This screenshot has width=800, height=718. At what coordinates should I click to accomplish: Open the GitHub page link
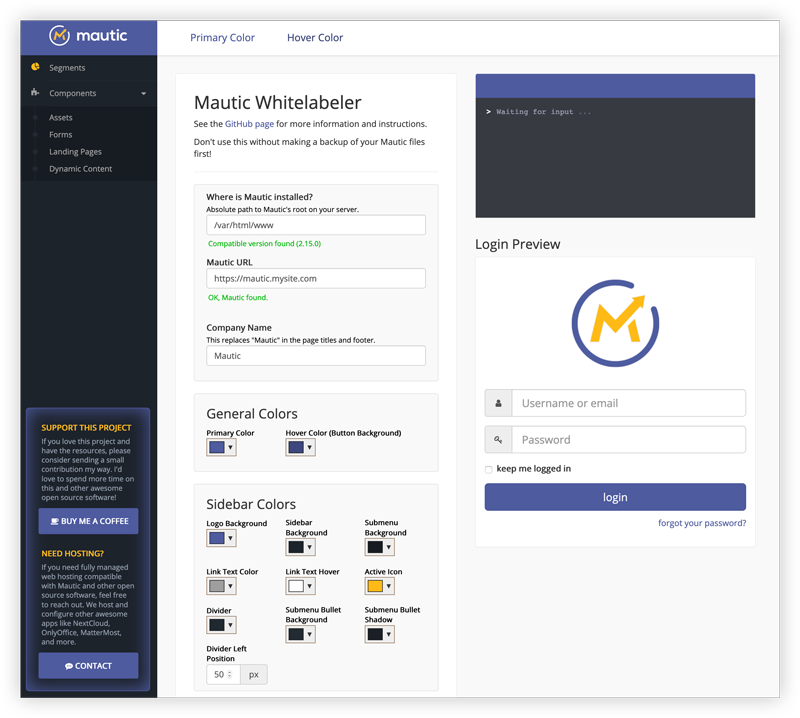coord(250,124)
